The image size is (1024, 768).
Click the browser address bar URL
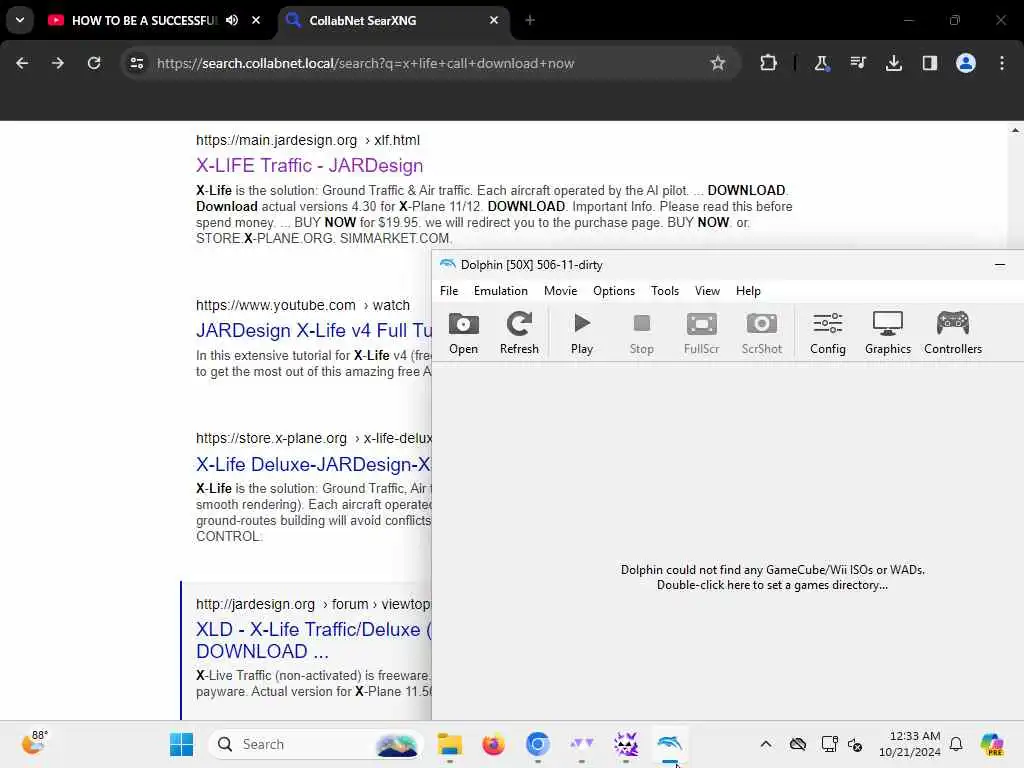click(365, 63)
